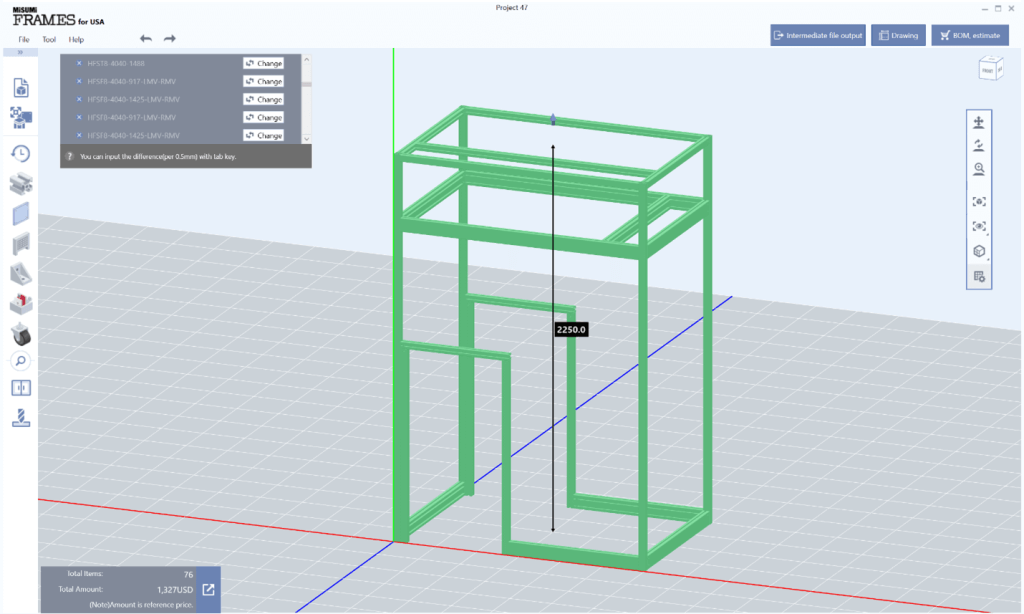Open the magnifier search tool in sidebar

21,361
